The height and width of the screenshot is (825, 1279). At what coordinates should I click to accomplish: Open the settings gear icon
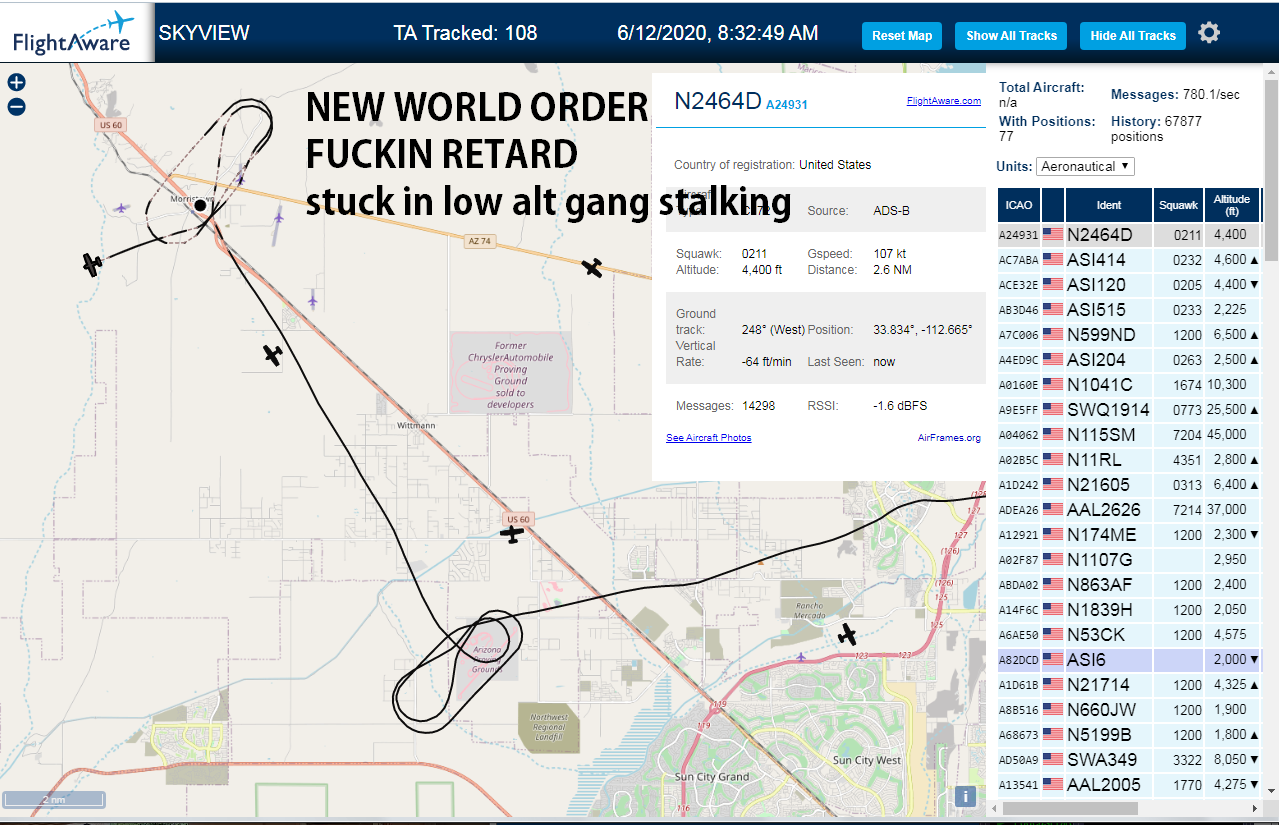(x=1209, y=33)
